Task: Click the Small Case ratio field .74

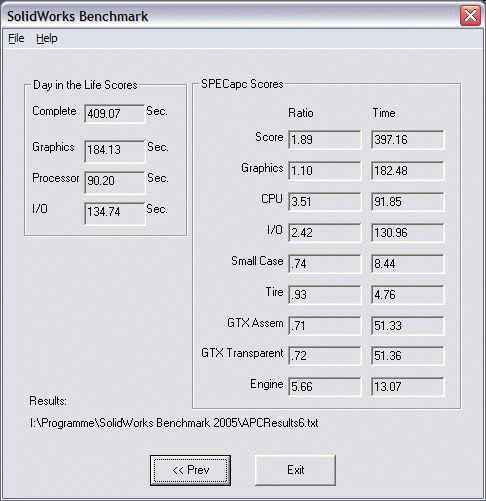Action: 325,264
